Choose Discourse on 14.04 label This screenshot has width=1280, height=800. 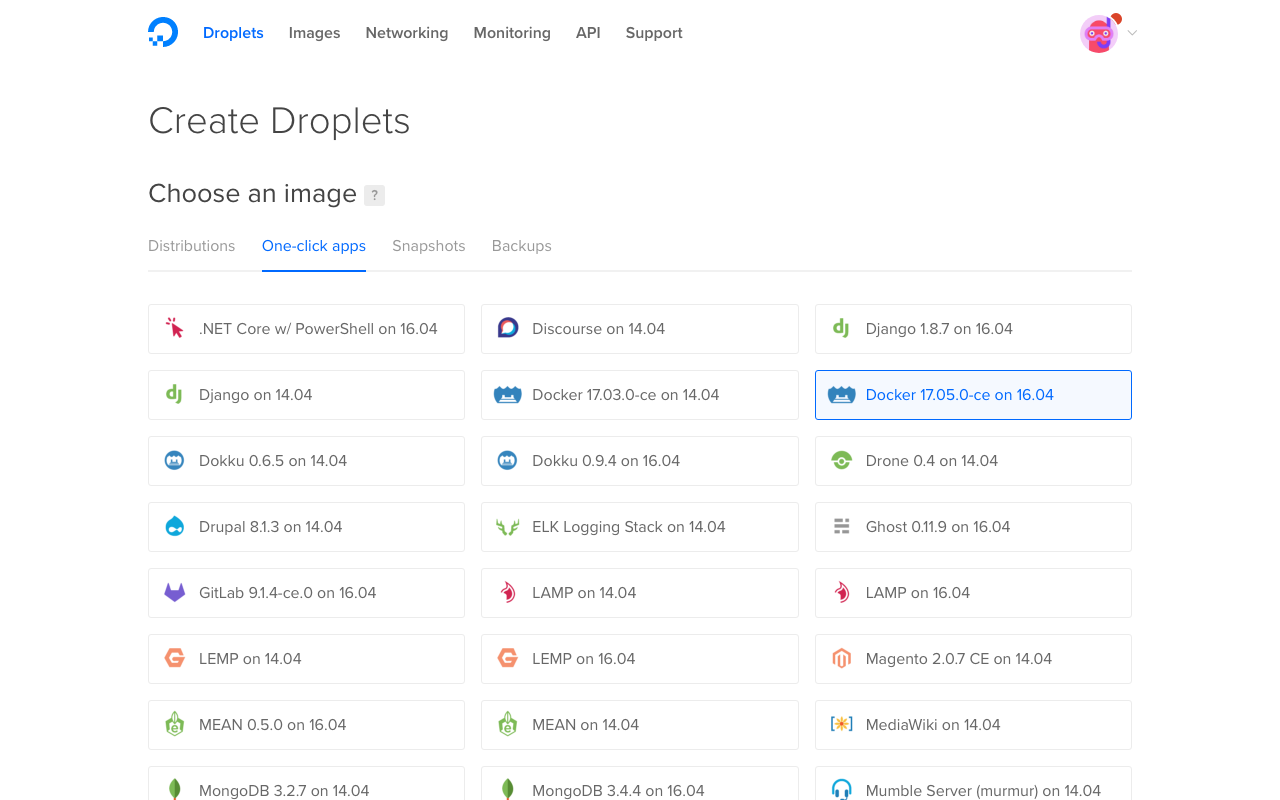598,329
